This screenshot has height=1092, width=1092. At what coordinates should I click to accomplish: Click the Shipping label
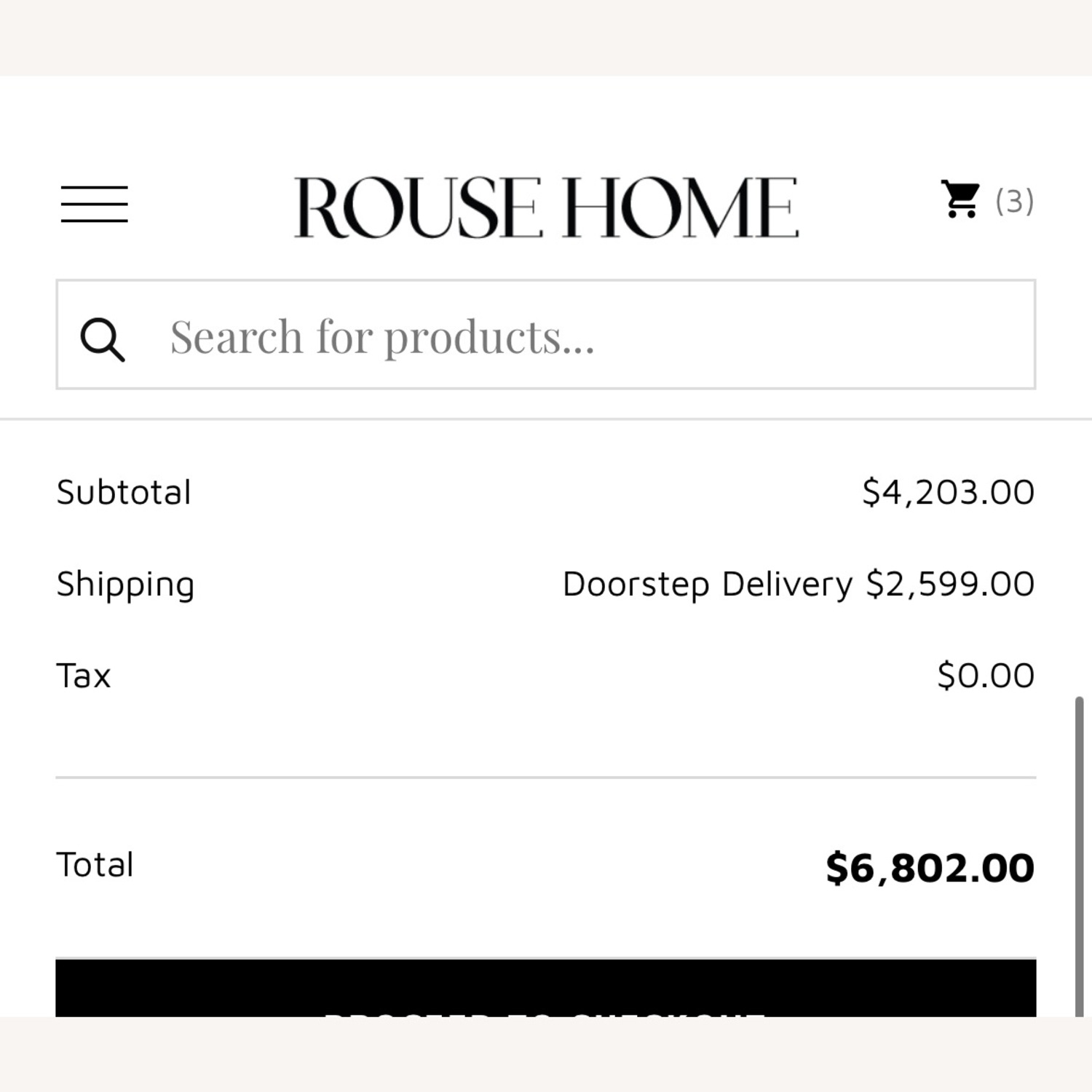[x=125, y=585]
